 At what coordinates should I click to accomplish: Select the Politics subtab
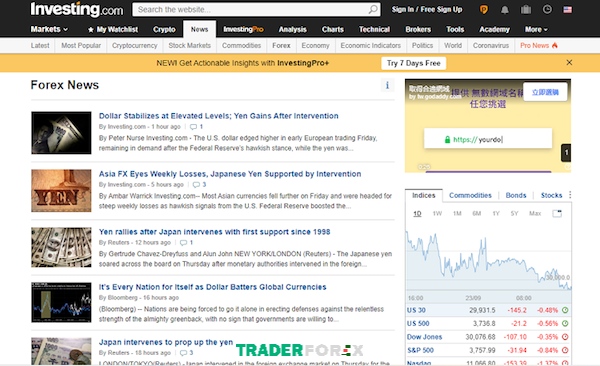[x=422, y=46]
